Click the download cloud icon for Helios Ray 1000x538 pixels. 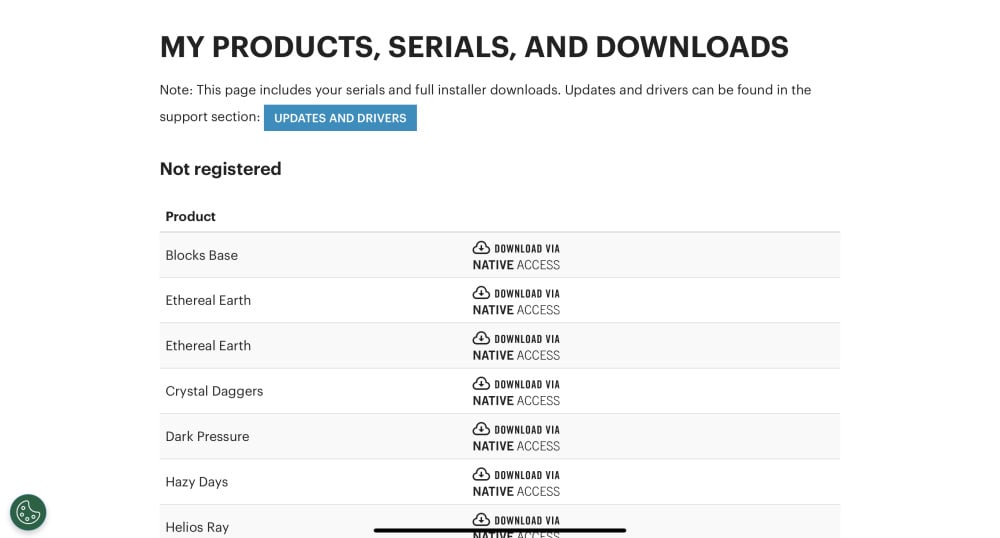pyautogui.click(x=481, y=519)
